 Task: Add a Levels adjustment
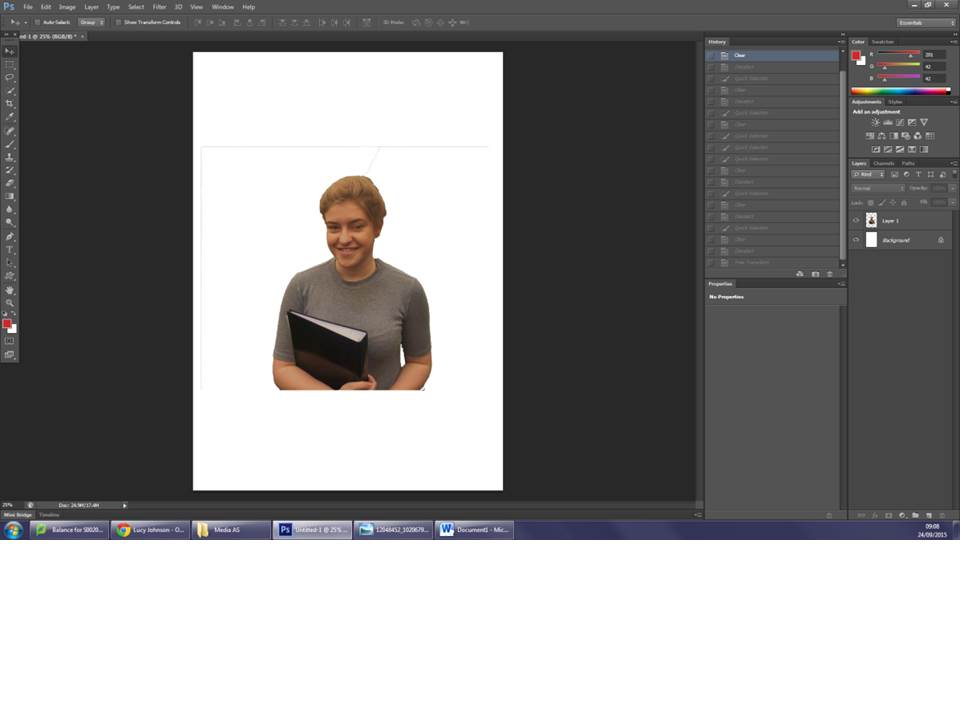tap(888, 122)
